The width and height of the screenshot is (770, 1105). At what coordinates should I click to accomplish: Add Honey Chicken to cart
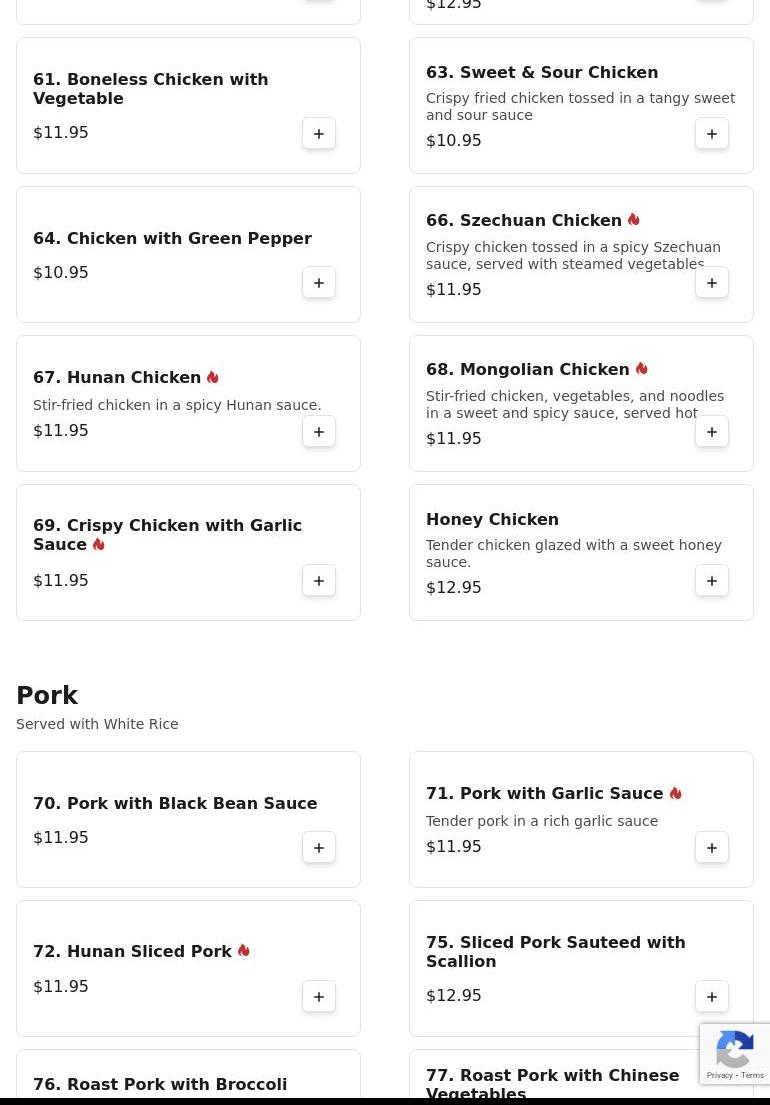point(712,581)
